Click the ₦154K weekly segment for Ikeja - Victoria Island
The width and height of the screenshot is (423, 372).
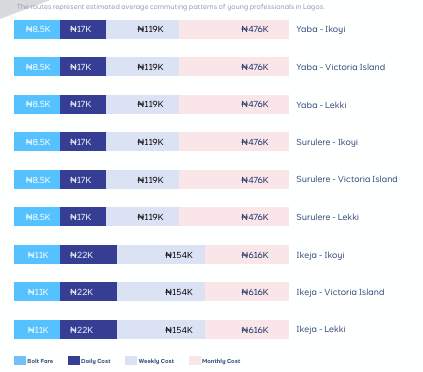click(161, 291)
